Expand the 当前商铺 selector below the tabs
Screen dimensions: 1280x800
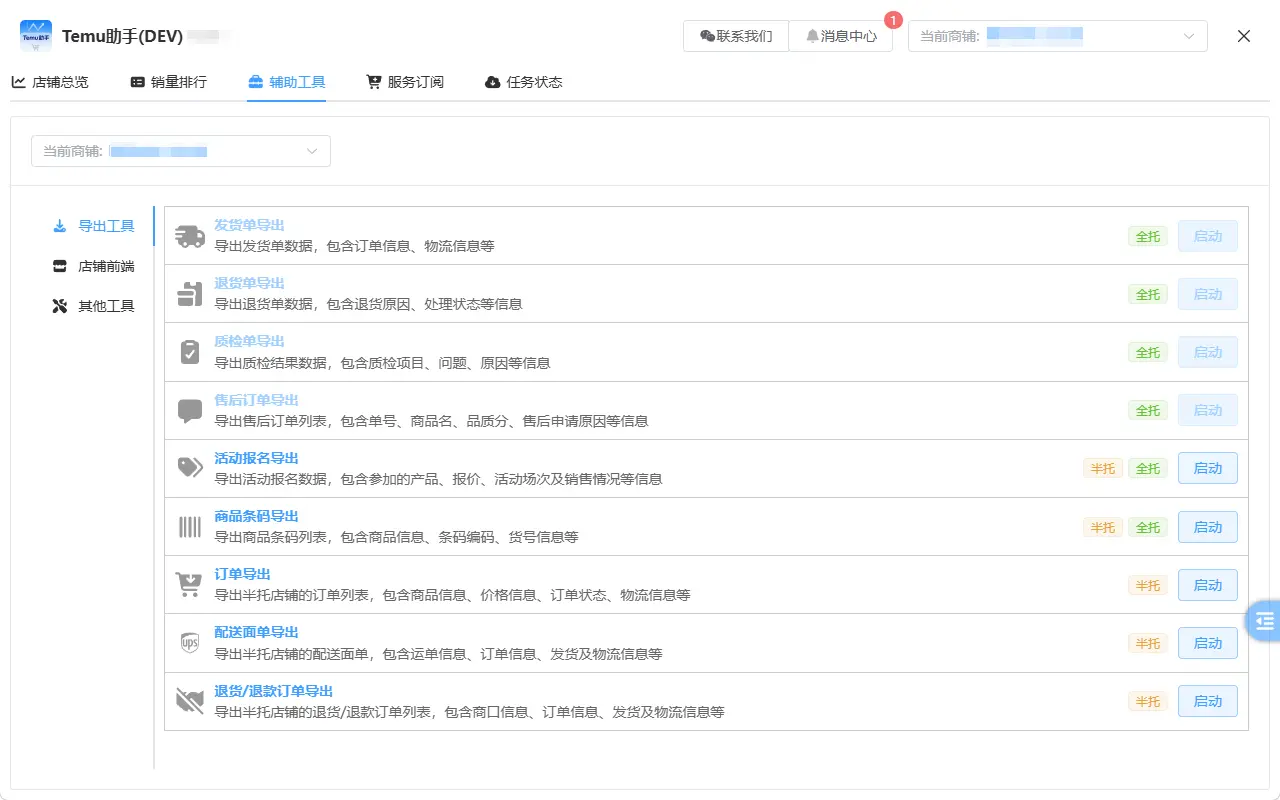click(x=181, y=151)
